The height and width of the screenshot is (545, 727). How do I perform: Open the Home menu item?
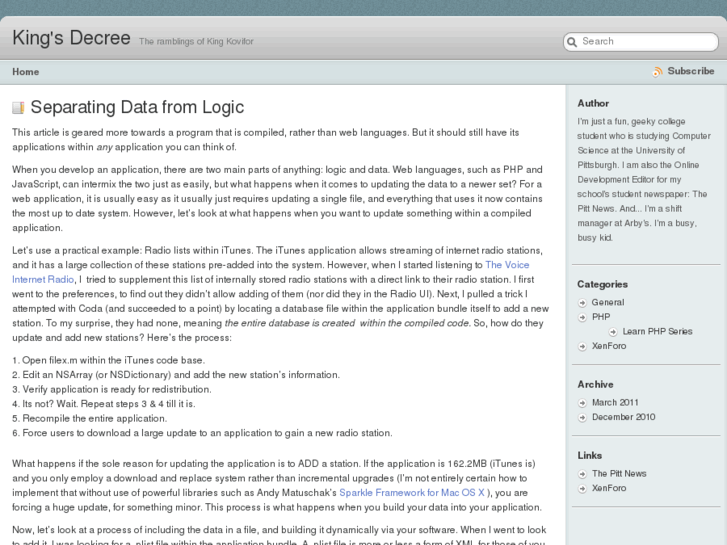point(26,72)
